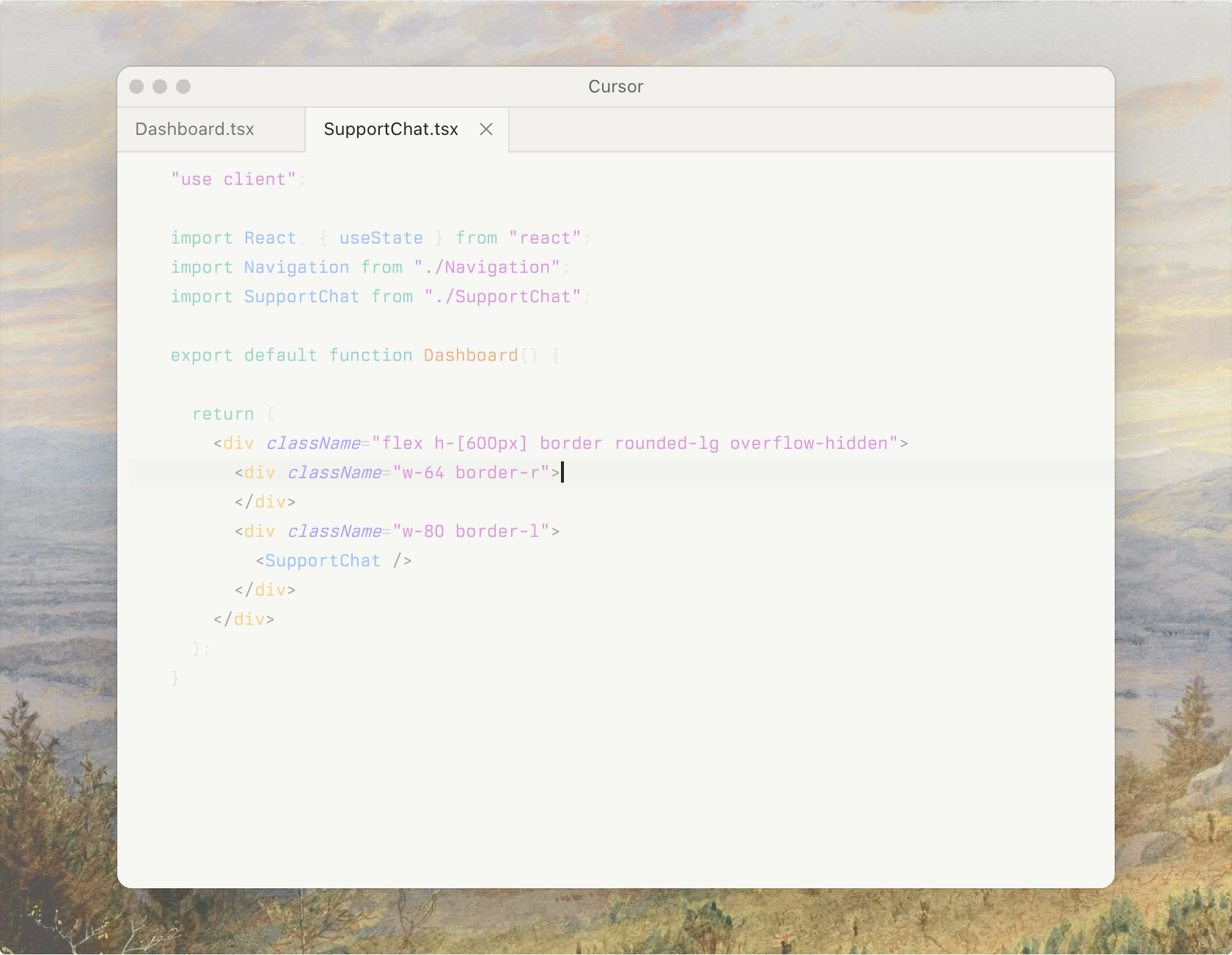This screenshot has width=1232, height=955.
Task: Click the Cursor window title text
Action: point(615,87)
